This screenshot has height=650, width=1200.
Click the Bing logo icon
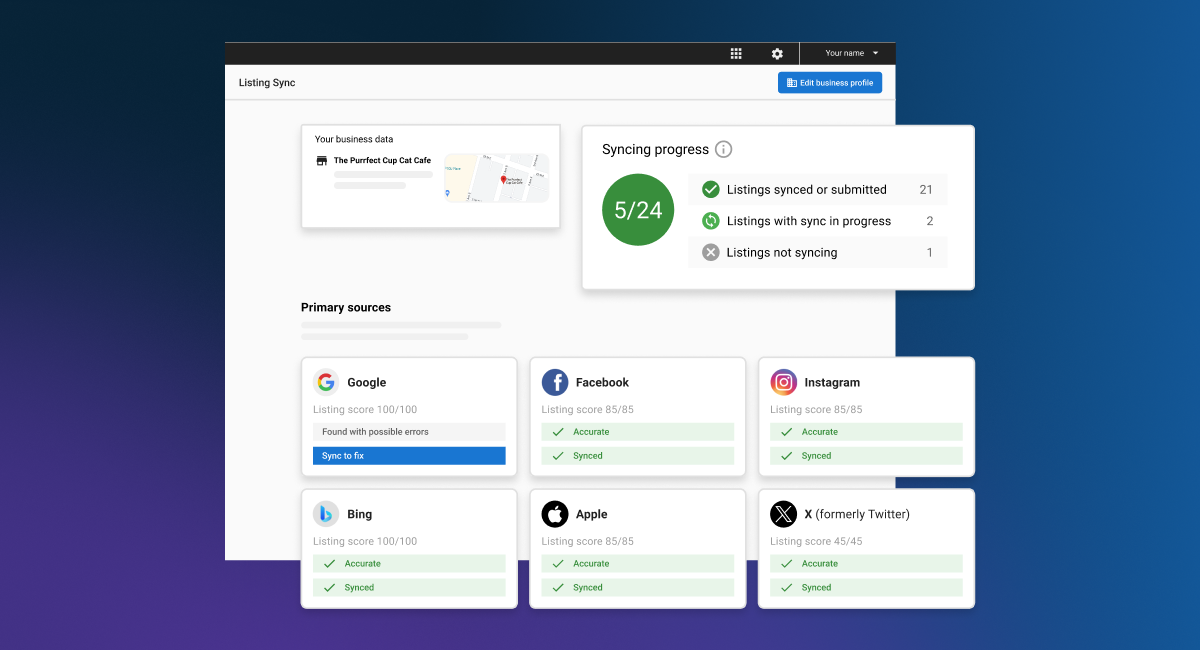pyautogui.click(x=326, y=514)
